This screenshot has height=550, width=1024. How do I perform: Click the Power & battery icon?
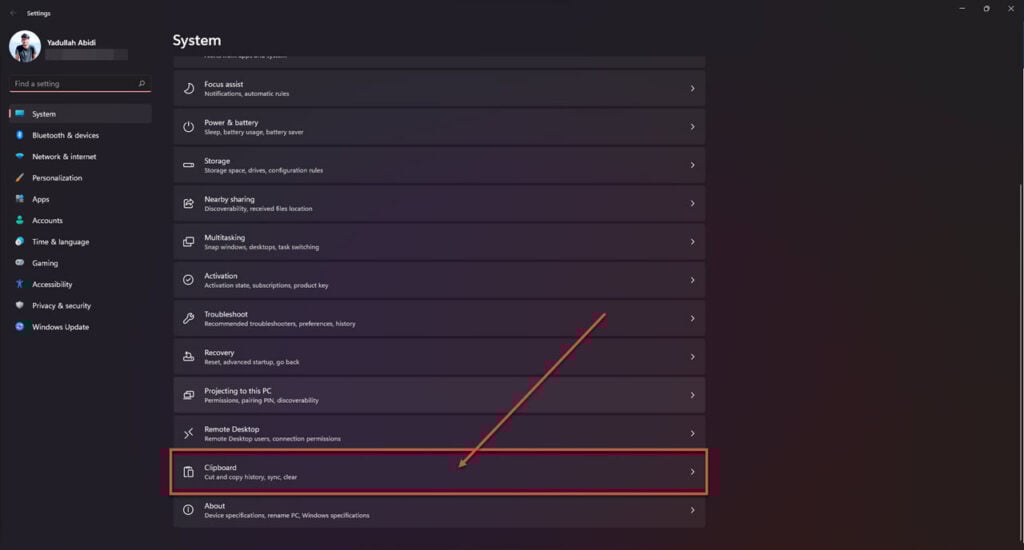pos(189,127)
